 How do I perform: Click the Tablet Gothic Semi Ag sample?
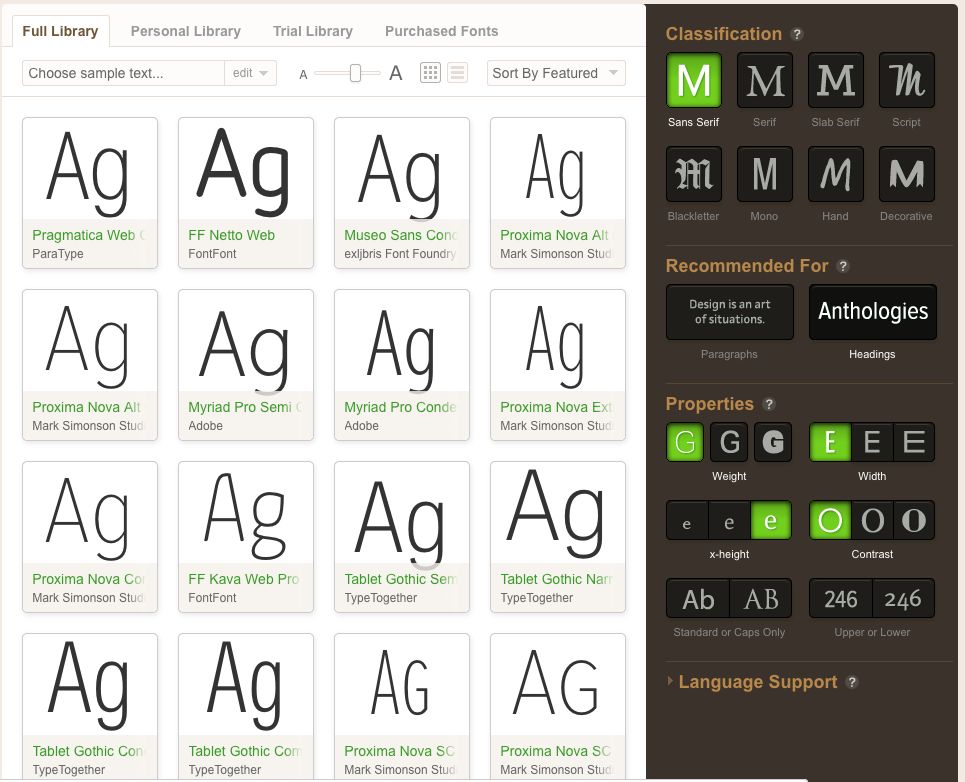coord(399,523)
